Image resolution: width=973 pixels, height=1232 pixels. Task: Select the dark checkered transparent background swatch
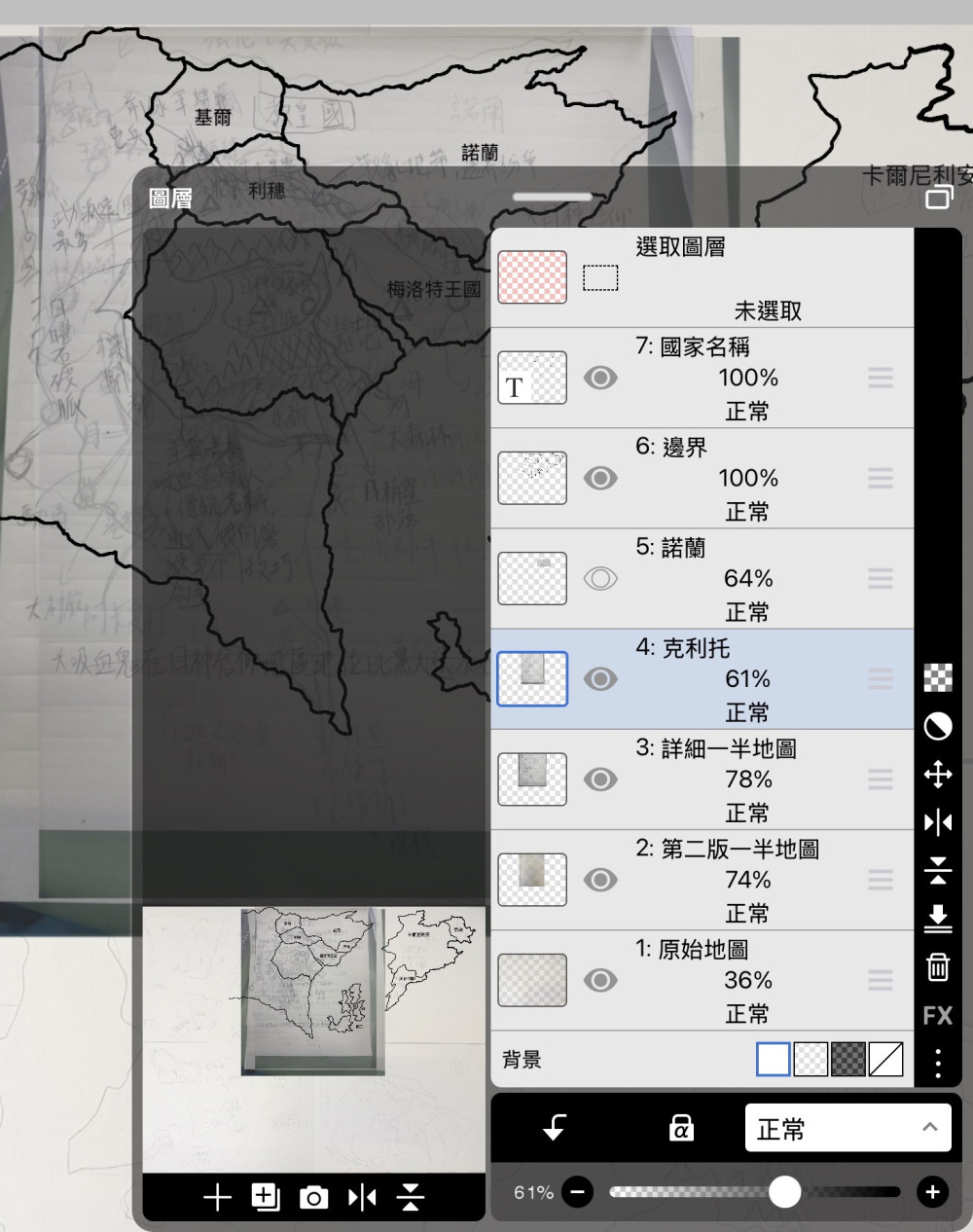(x=848, y=1060)
